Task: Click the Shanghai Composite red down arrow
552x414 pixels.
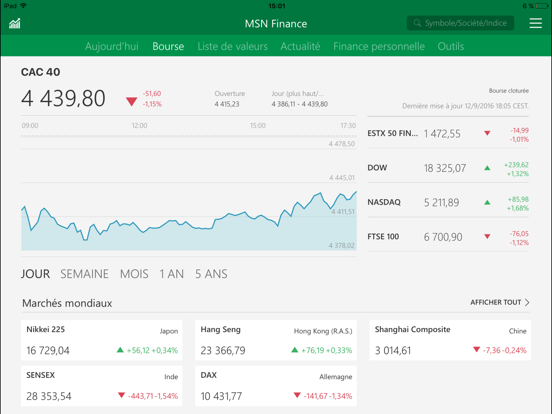Action: (x=476, y=350)
